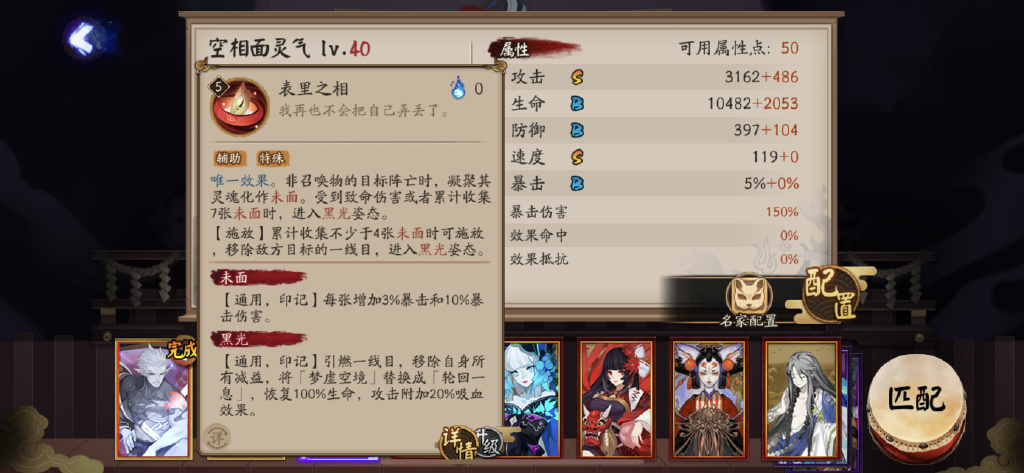Viewport: 1024px width, 473px height.
Task: Open the 配置 configuration button
Action: 829,294
